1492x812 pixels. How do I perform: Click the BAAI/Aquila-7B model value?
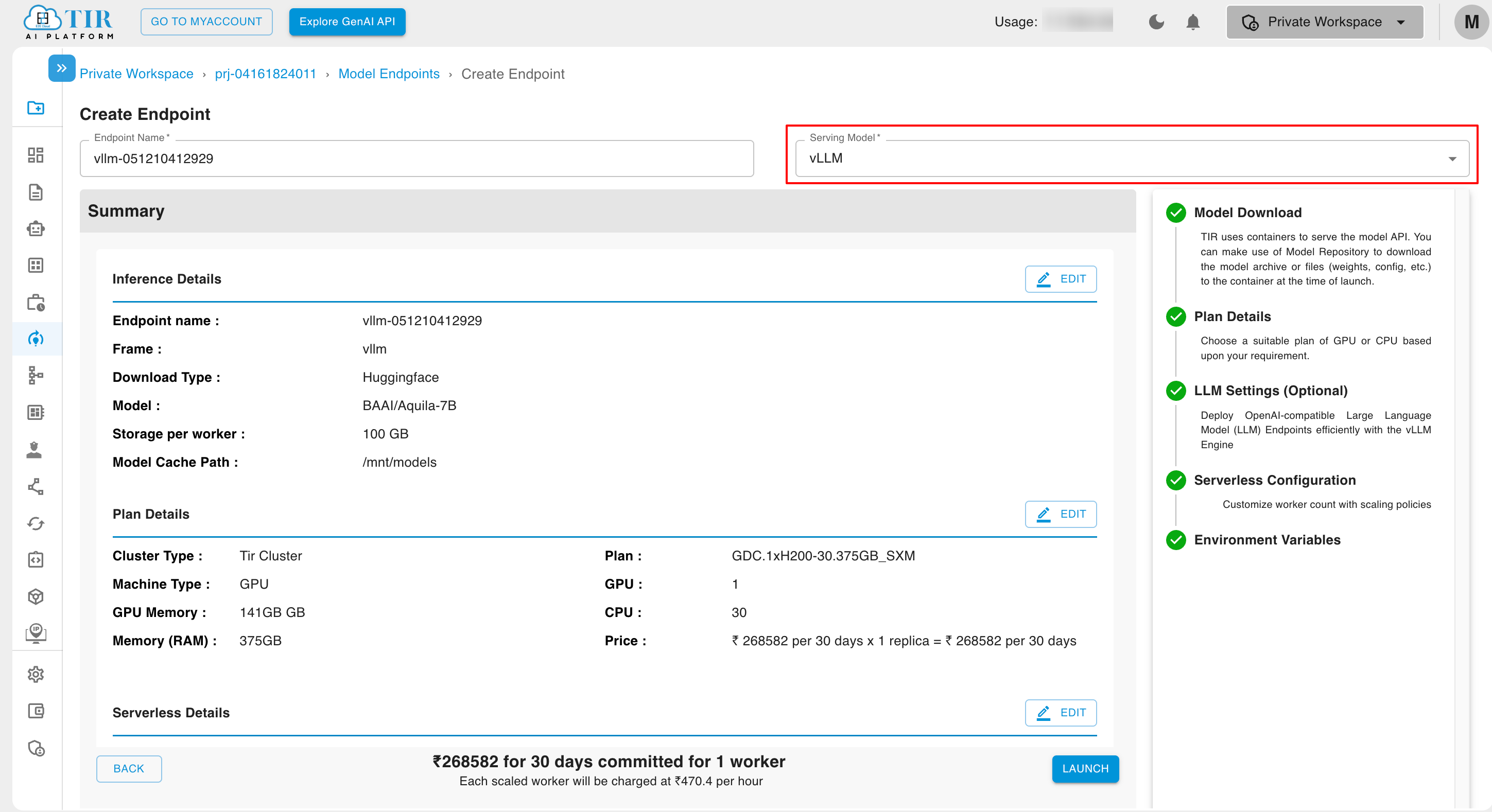409,405
